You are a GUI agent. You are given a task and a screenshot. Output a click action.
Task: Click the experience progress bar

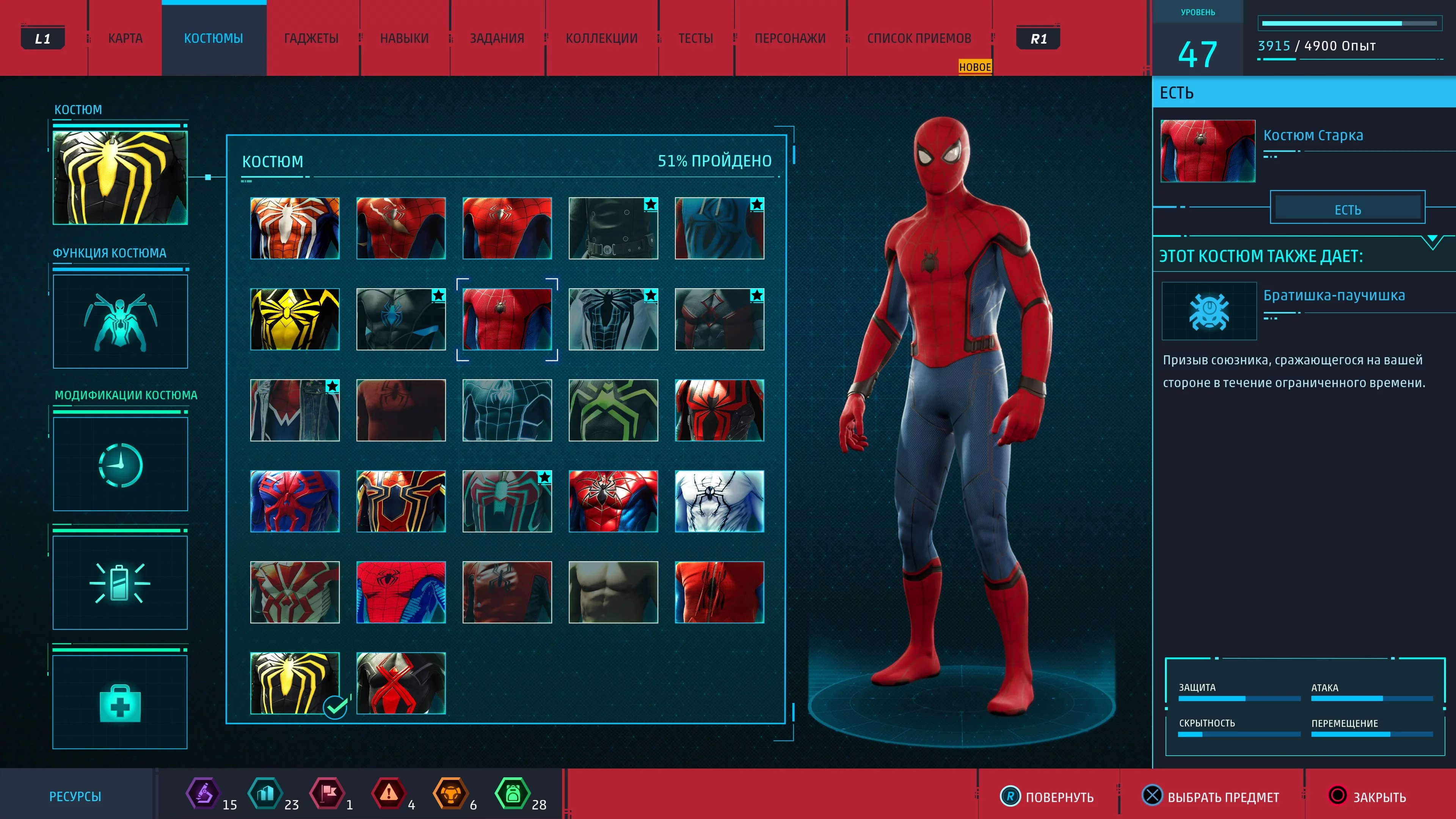click(1349, 23)
